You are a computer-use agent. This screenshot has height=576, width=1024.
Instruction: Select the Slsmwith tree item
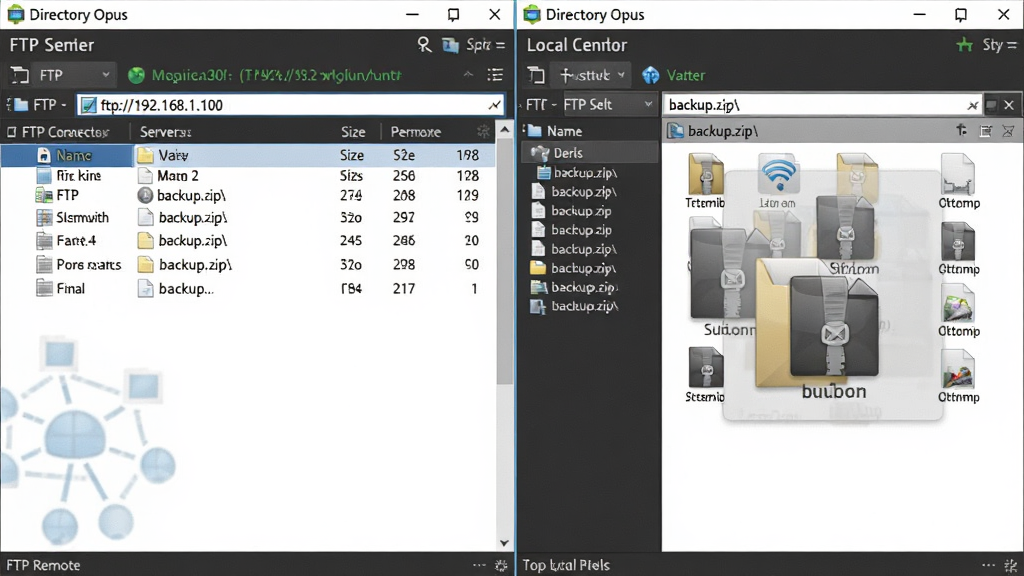pos(73,217)
